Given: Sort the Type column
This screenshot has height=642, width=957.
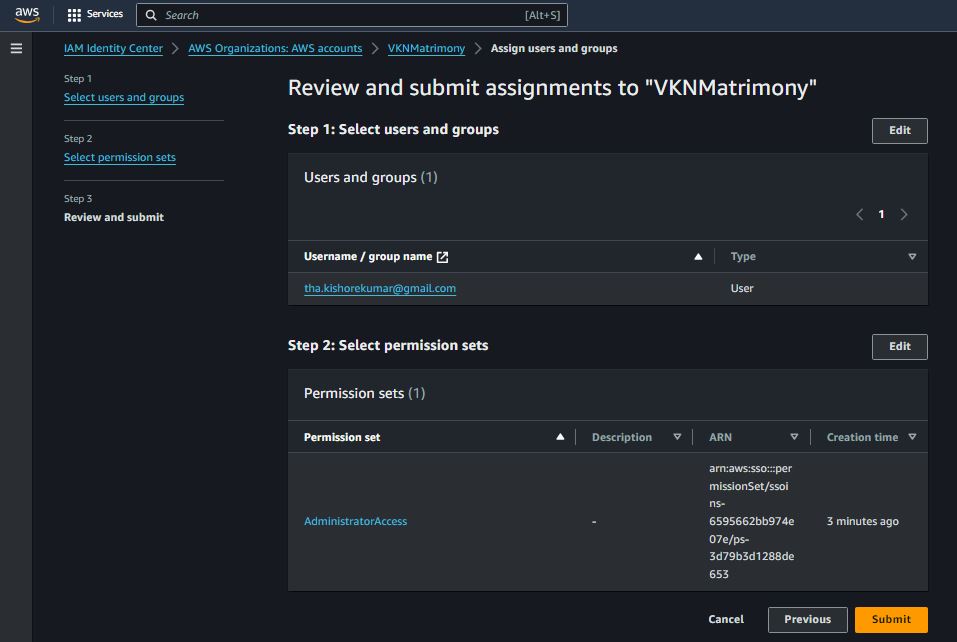Looking at the screenshot, I should pyautogui.click(x=911, y=257).
